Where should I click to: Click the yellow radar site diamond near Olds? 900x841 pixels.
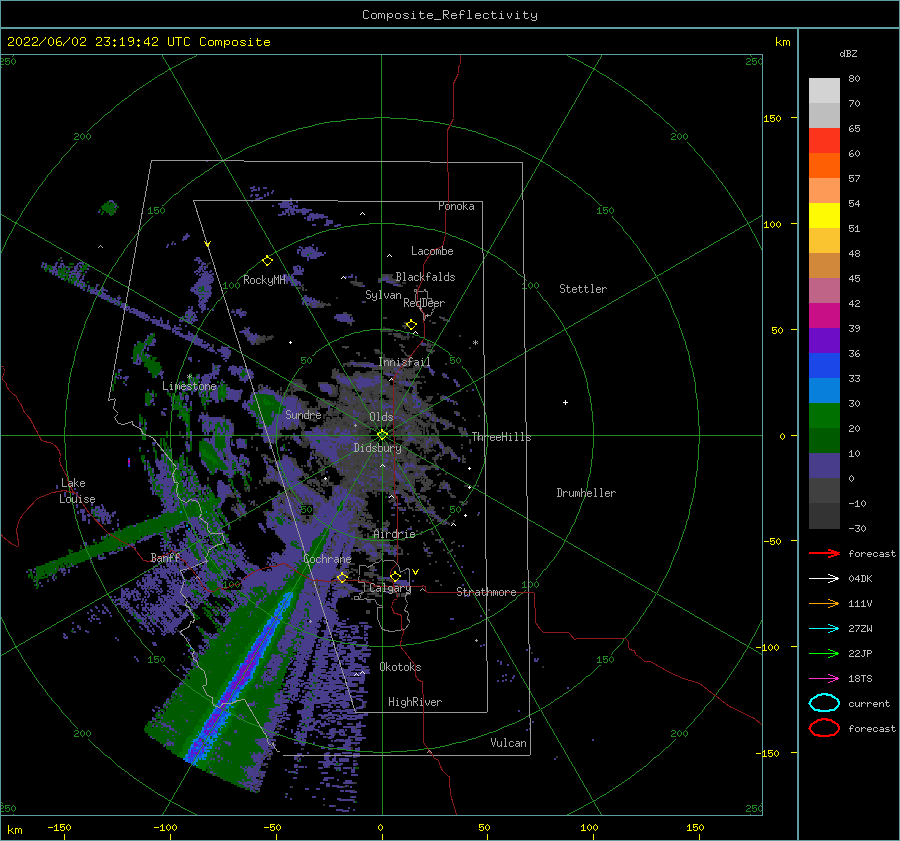tap(382, 435)
